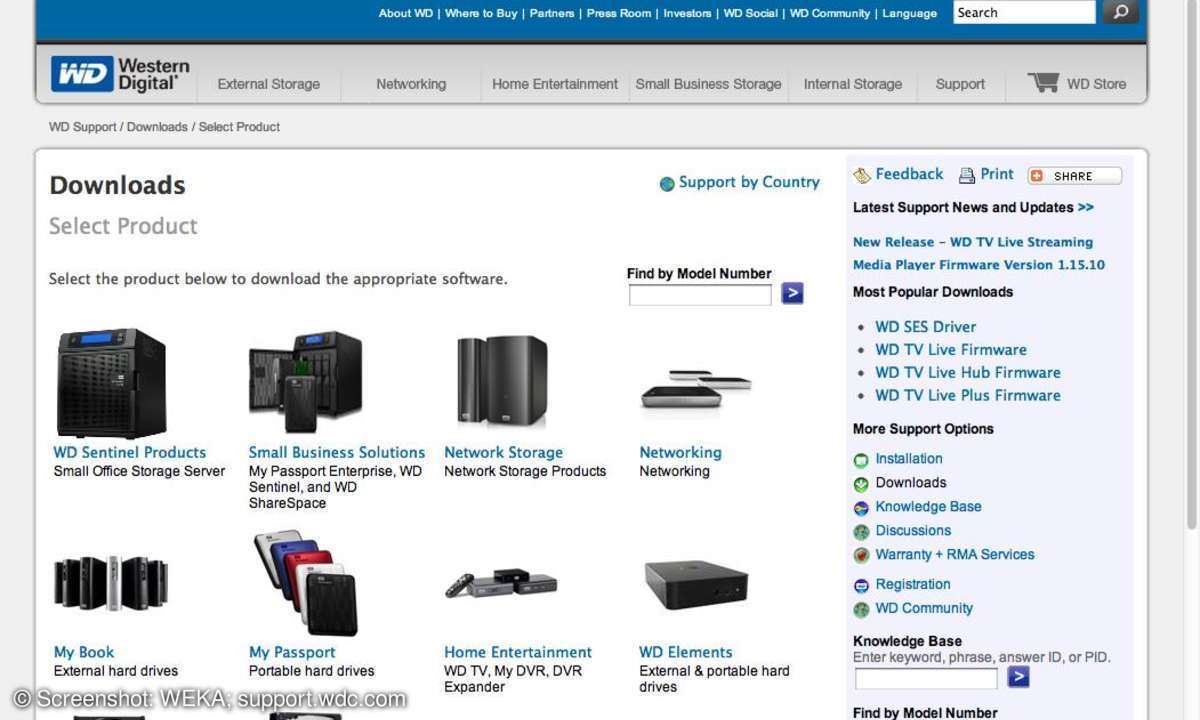Open the Small Business Storage menu
The height and width of the screenshot is (720, 1200).
tap(708, 84)
